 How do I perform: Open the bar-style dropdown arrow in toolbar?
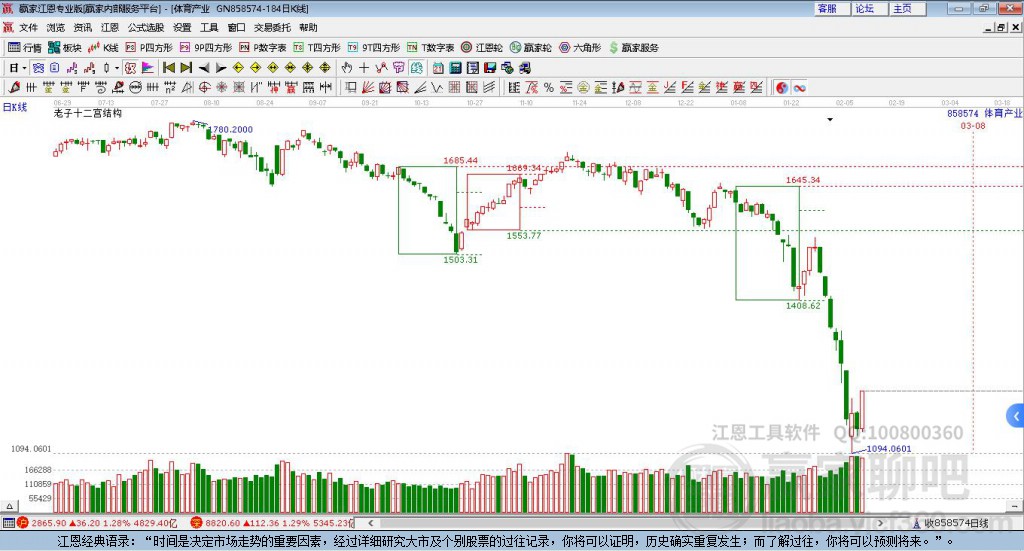tap(117, 68)
